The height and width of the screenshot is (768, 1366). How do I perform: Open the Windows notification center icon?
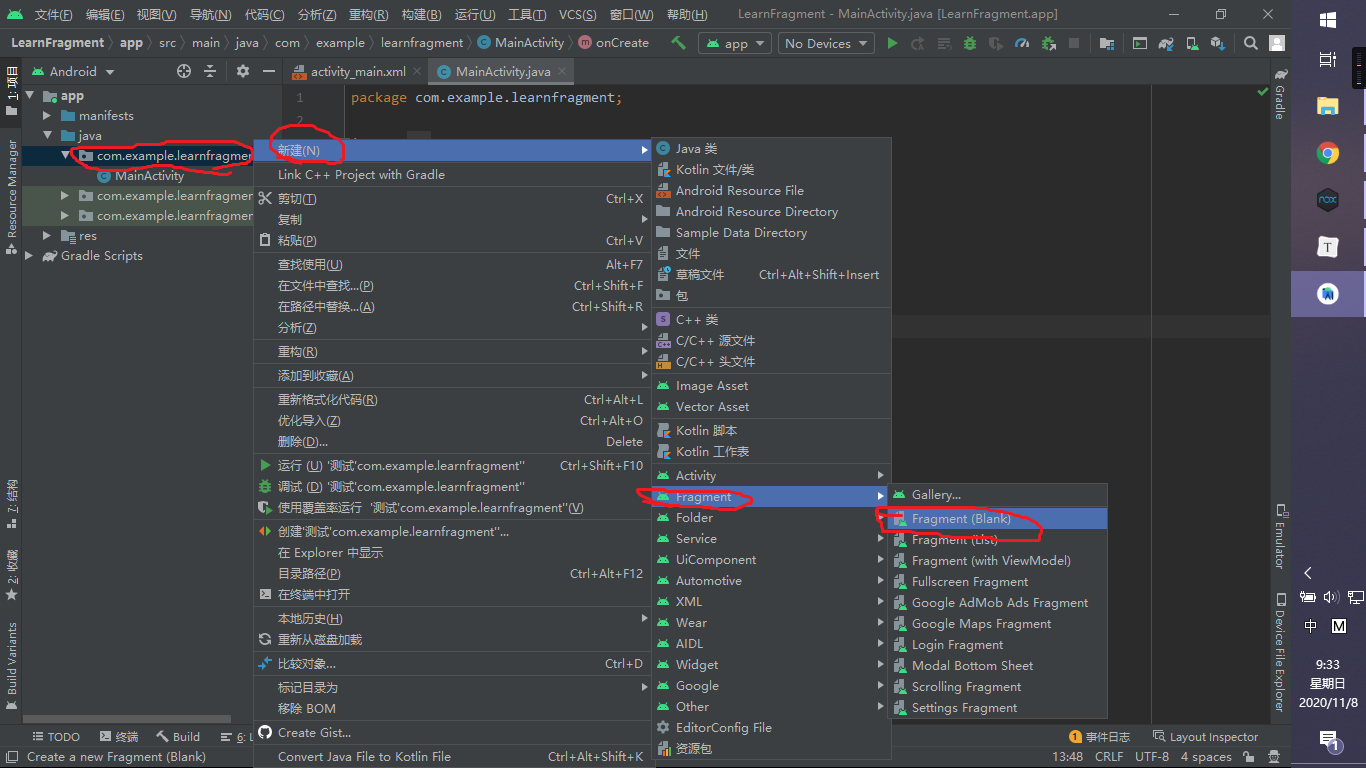point(1328,741)
